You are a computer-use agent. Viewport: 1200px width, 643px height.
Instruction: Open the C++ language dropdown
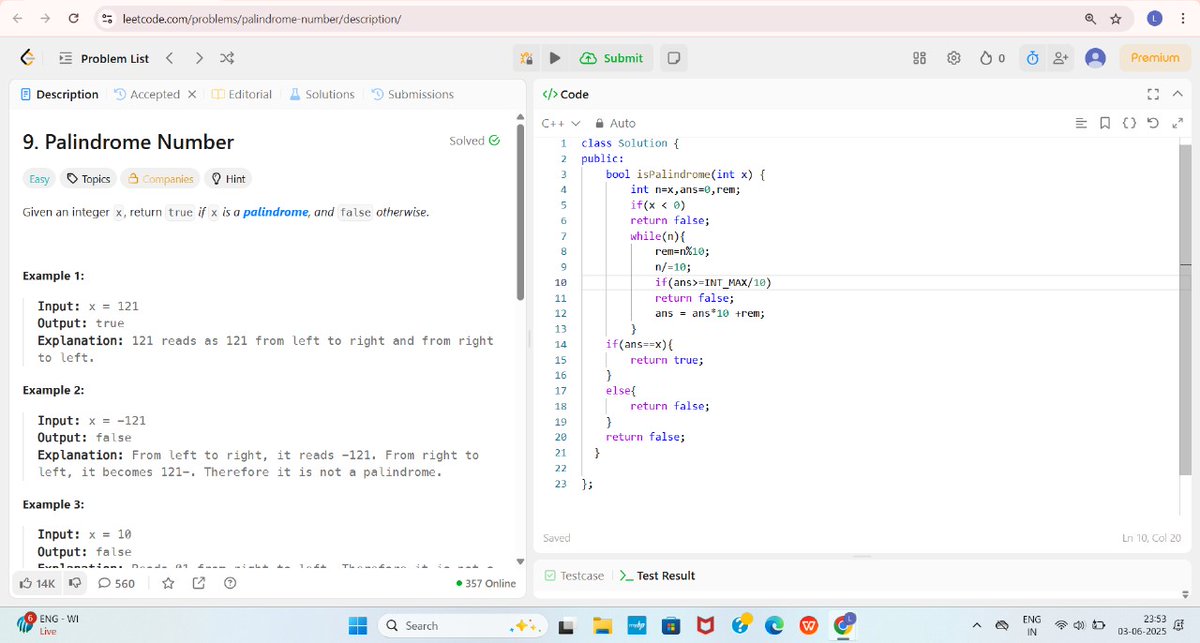point(560,123)
